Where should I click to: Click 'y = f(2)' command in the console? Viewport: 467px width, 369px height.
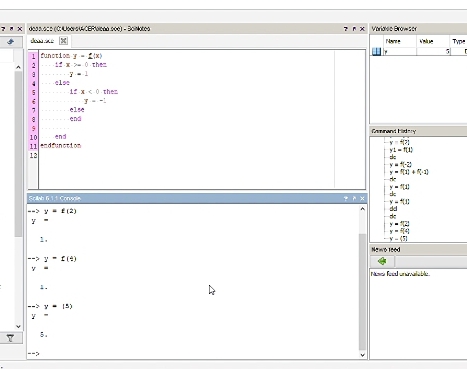tap(60, 211)
